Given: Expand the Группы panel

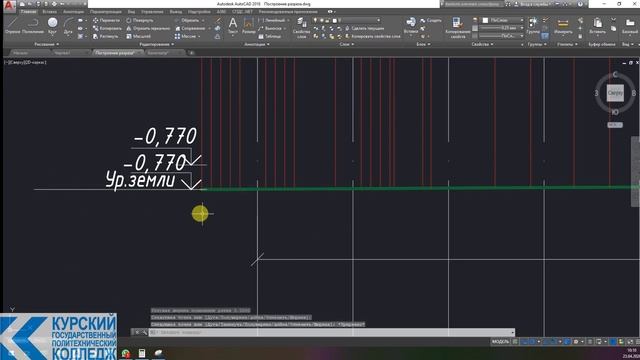Looking at the screenshot, I should 537,44.
